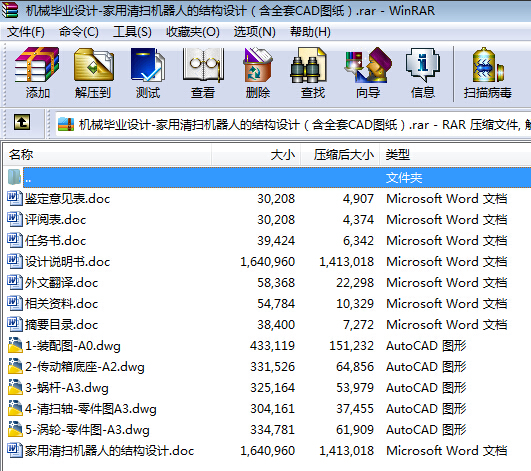Select file name 5-涡轮-零件图-A3.dwg
This screenshot has height=471, width=531.
(x=87, y=430)
